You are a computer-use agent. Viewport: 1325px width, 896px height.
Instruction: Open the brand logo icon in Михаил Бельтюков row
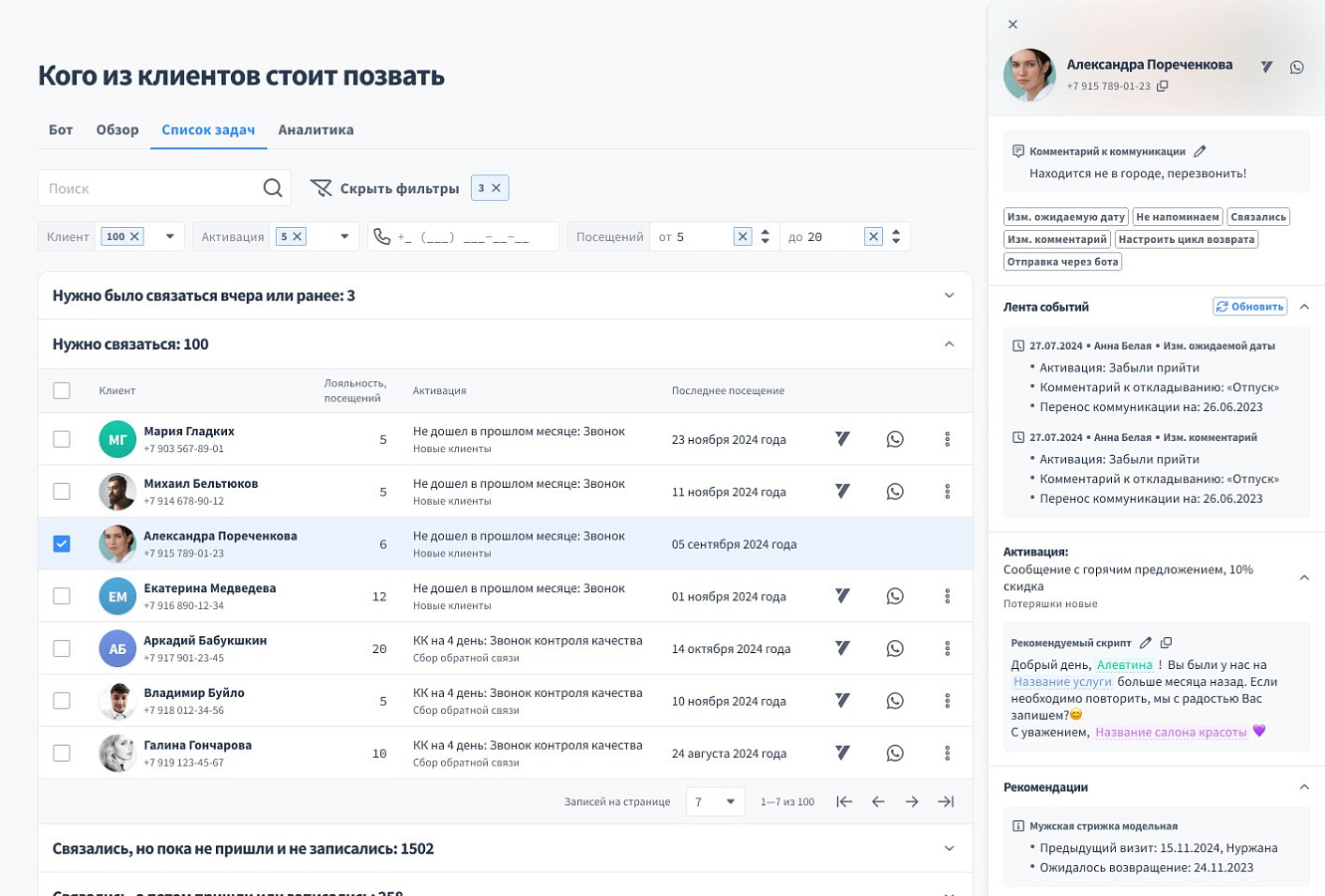point(842,491)
